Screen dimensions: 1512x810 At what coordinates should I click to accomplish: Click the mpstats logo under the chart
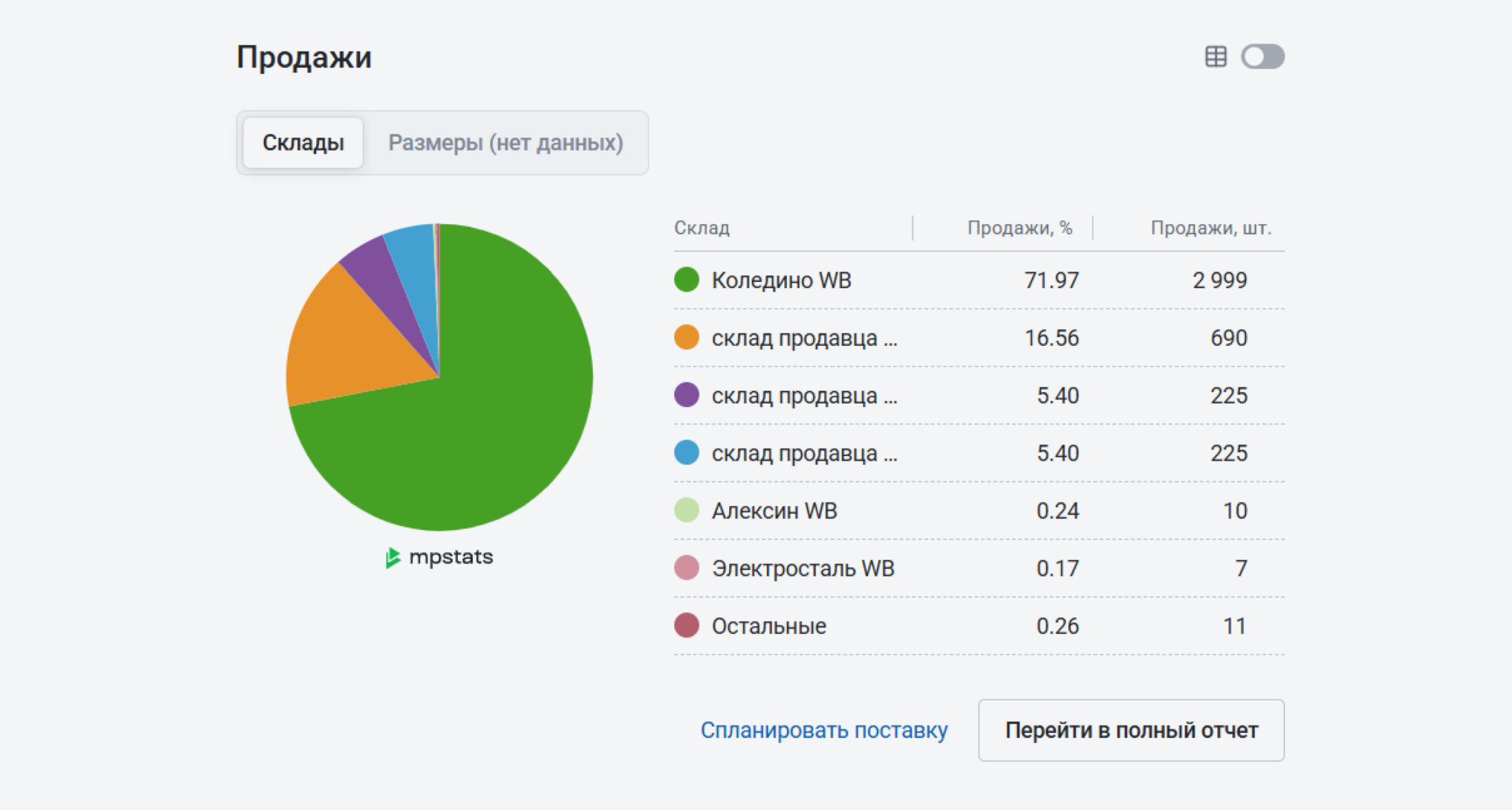pos(439,557)
